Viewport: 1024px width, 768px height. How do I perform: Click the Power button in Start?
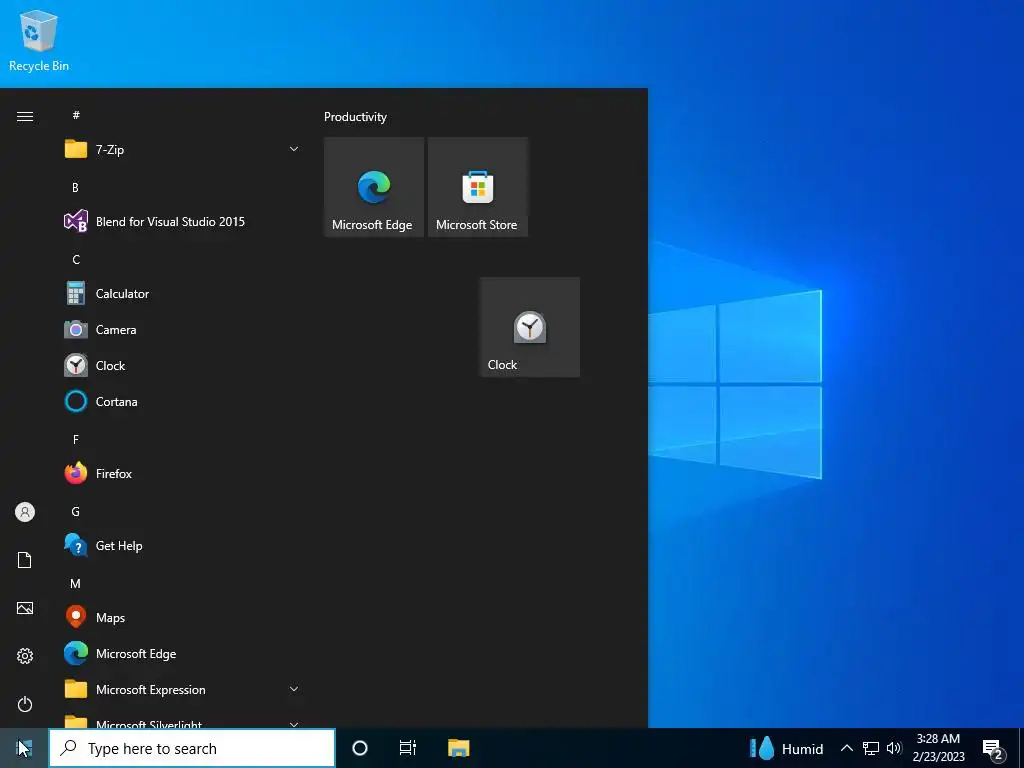[x=25, y=704]
